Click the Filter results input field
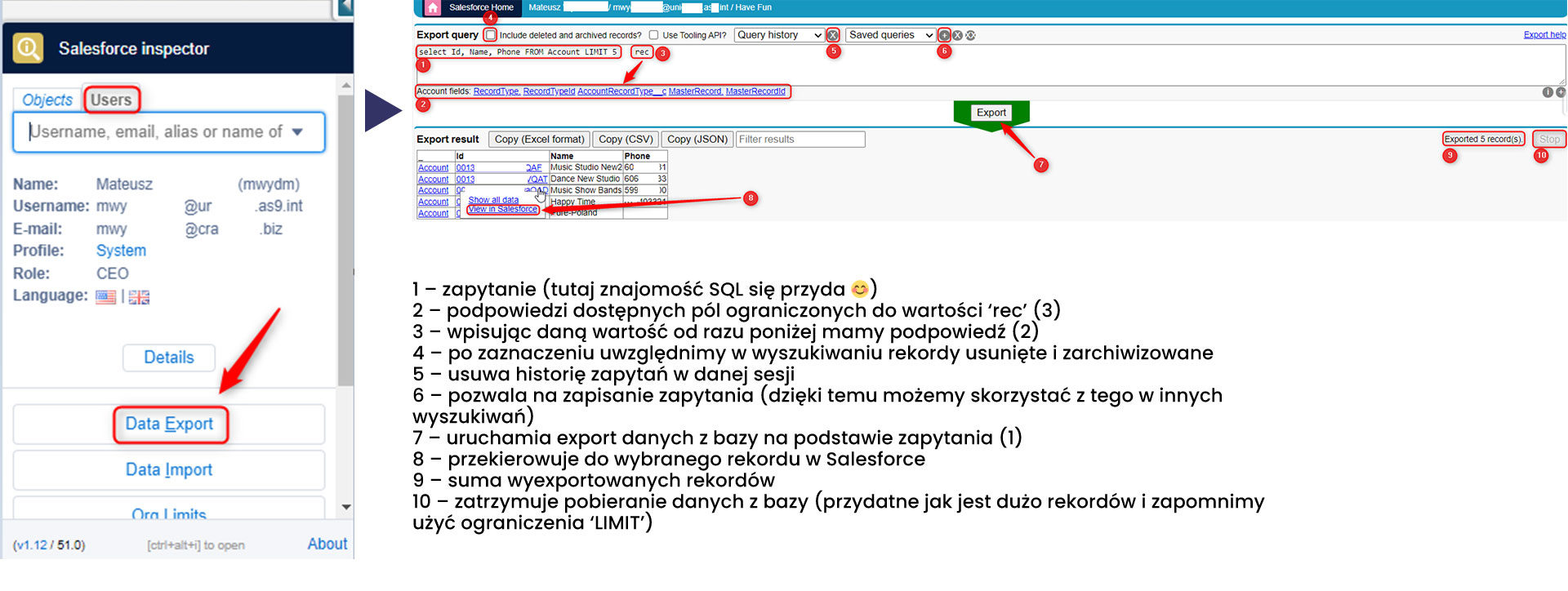Viewport: 1568px width, 591px height. 800,140
